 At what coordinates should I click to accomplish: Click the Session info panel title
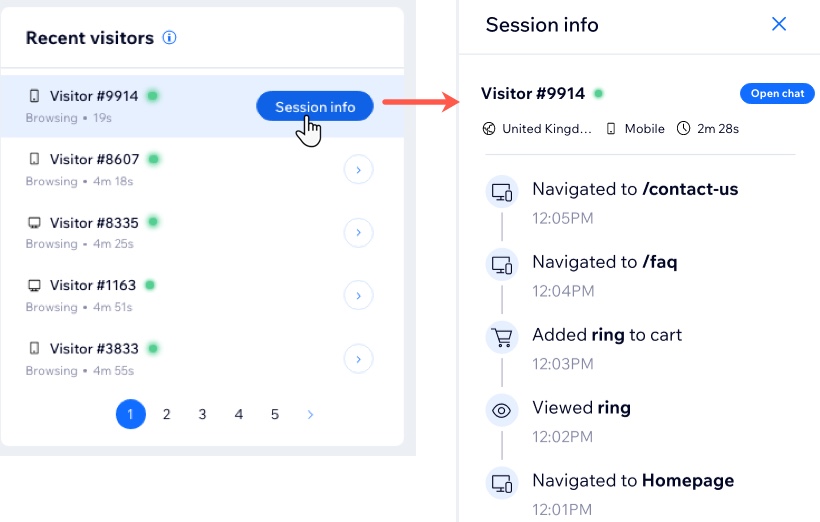point(542,25)
